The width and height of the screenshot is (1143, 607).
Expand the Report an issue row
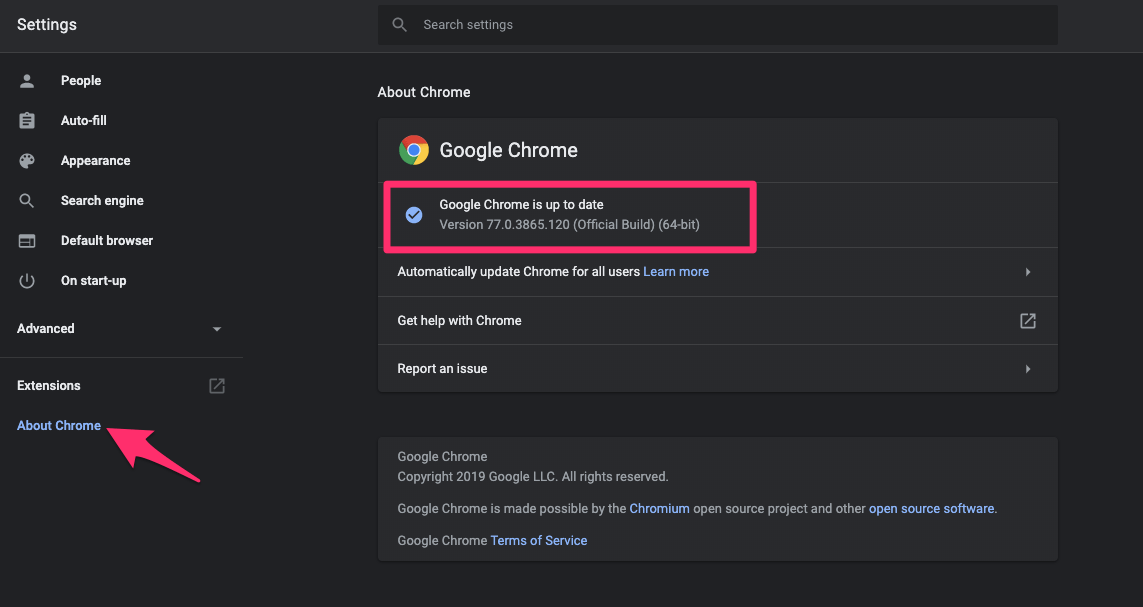pos(1027,368)
